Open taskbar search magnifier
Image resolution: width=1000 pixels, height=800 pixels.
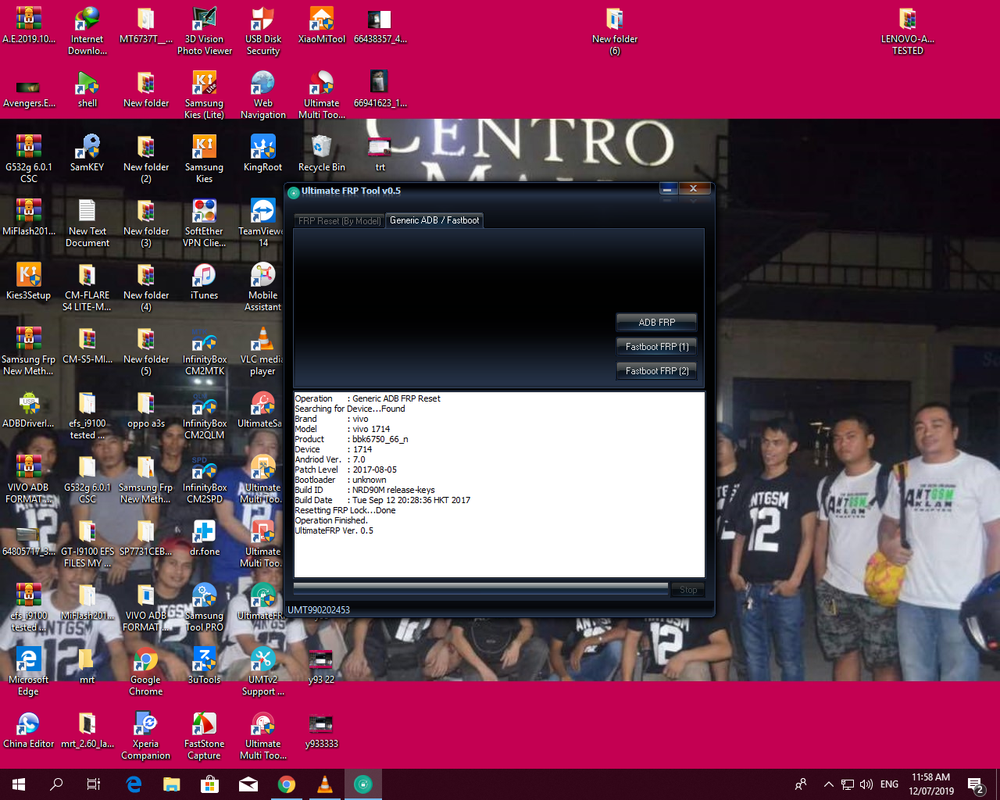click(x=56, y=784)
